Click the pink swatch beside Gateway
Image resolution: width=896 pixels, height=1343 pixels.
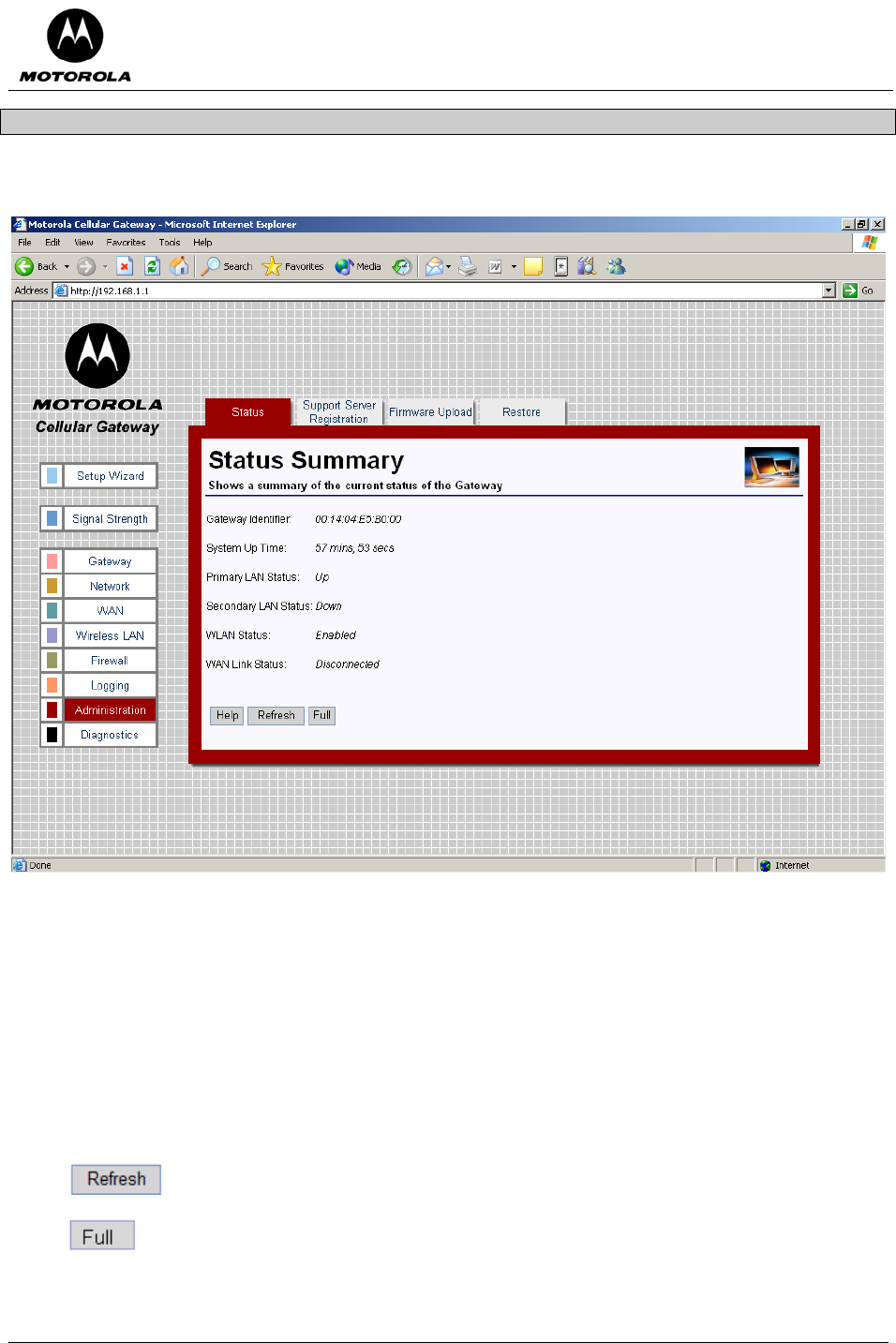click(x=52, y=561)
